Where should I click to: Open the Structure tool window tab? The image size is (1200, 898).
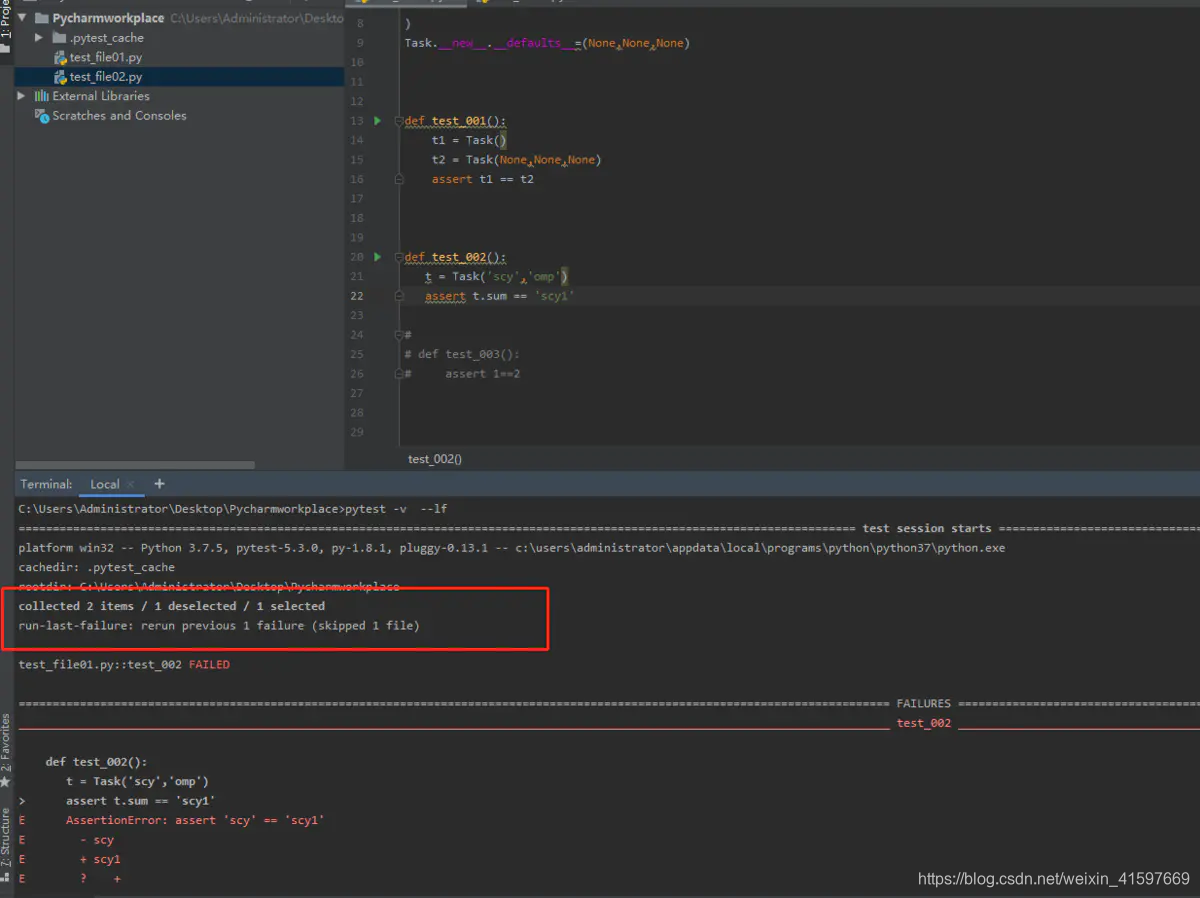[6, 845]
